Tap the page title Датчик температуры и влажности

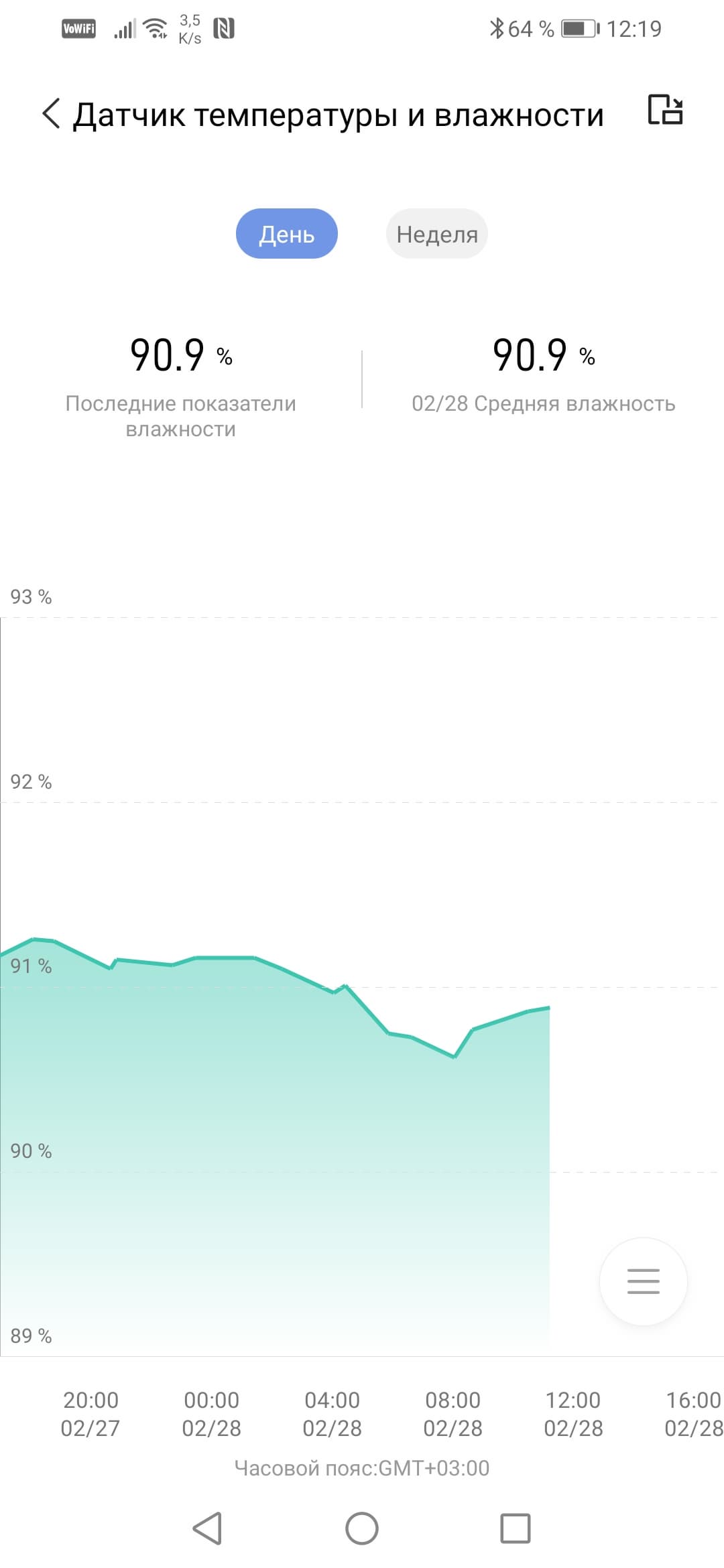(x=339, y=115)
